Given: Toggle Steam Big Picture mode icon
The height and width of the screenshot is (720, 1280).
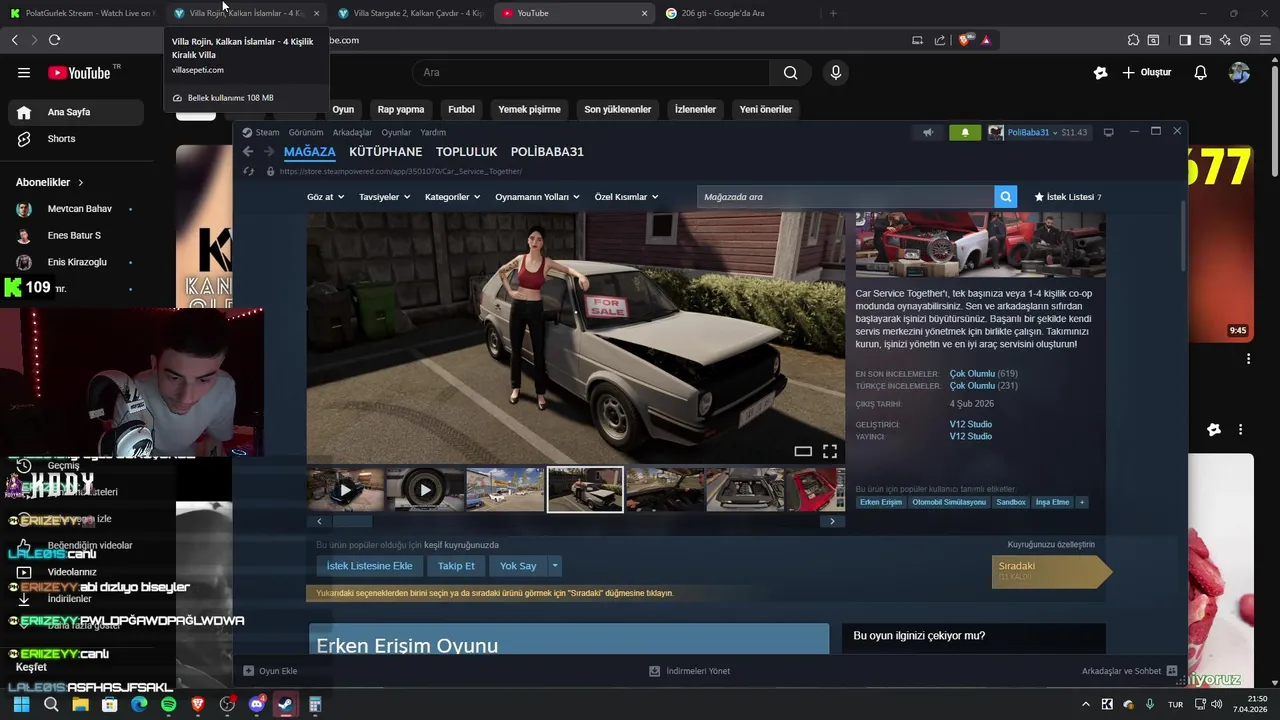Looking at the screenshot, I should click(1108, 132).
